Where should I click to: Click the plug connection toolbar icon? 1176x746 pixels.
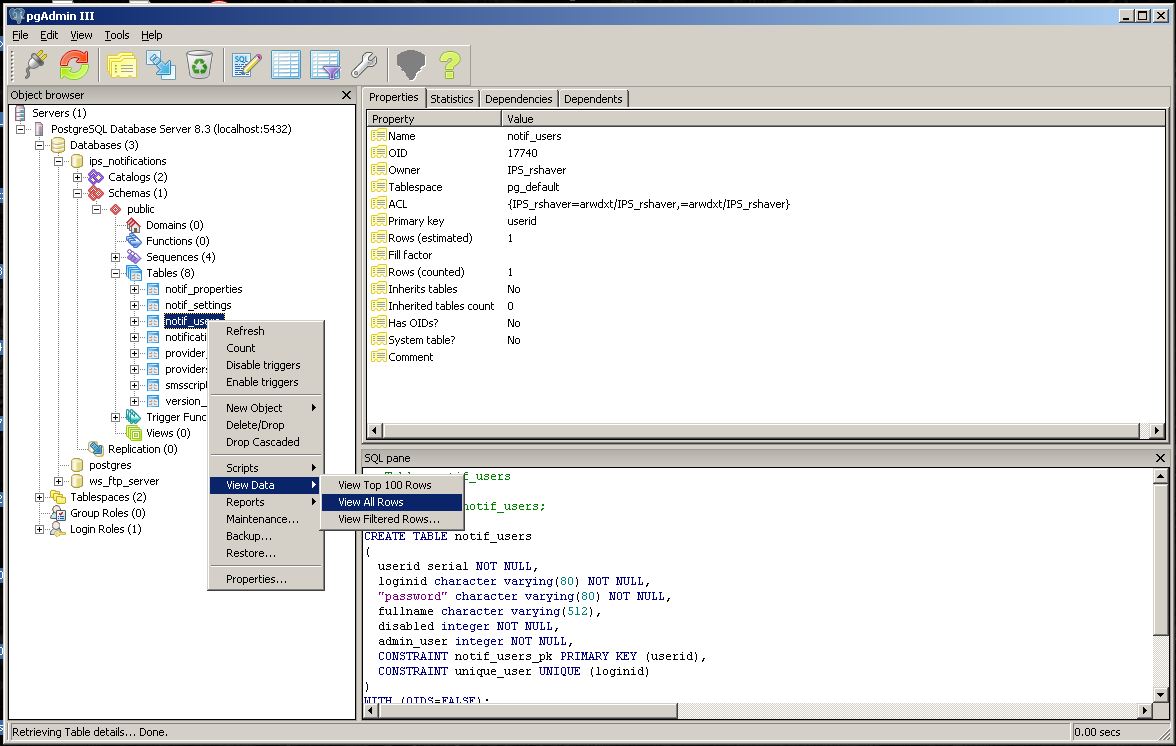click(35, 65)
